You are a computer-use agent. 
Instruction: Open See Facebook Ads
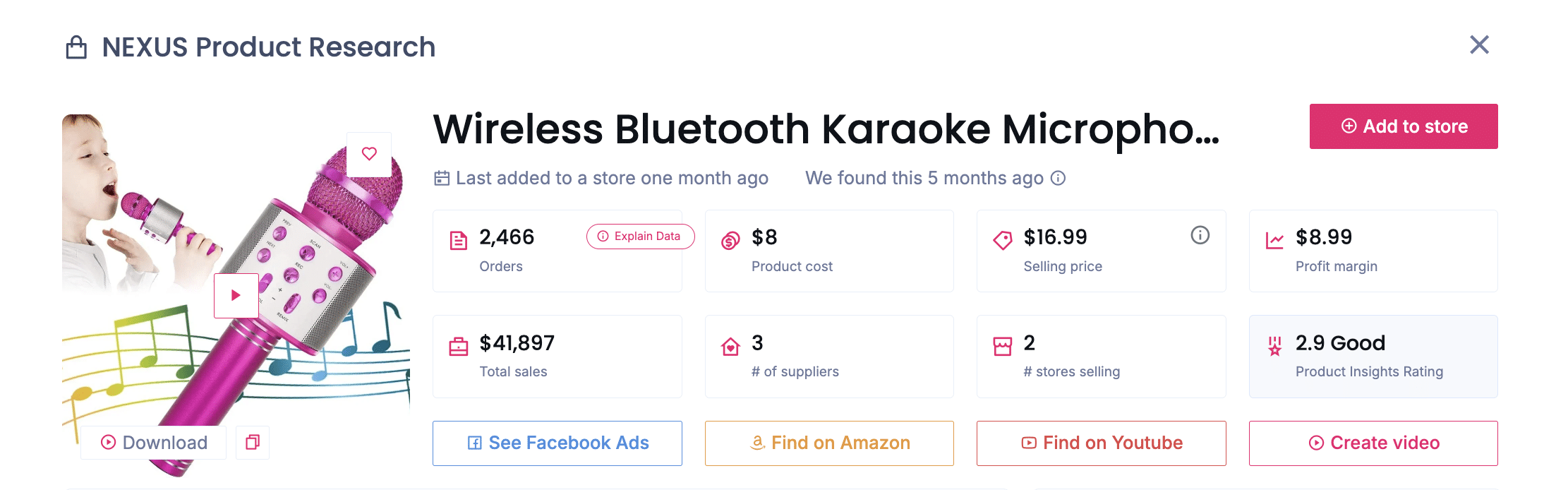tap(557, 443)
